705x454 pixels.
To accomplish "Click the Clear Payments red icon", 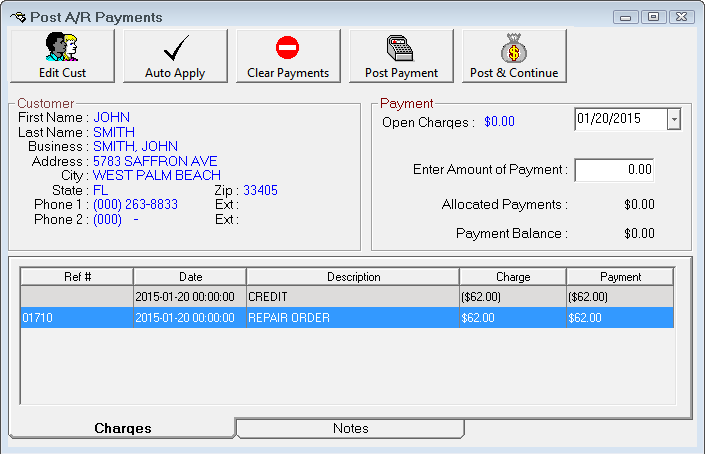I will click(x=288, y=48).
